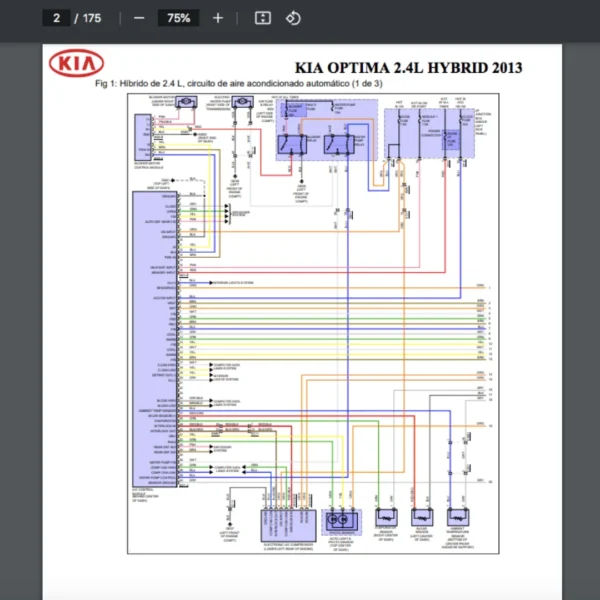Click the ambient temperature sensor symbol

tap(459, 518)
